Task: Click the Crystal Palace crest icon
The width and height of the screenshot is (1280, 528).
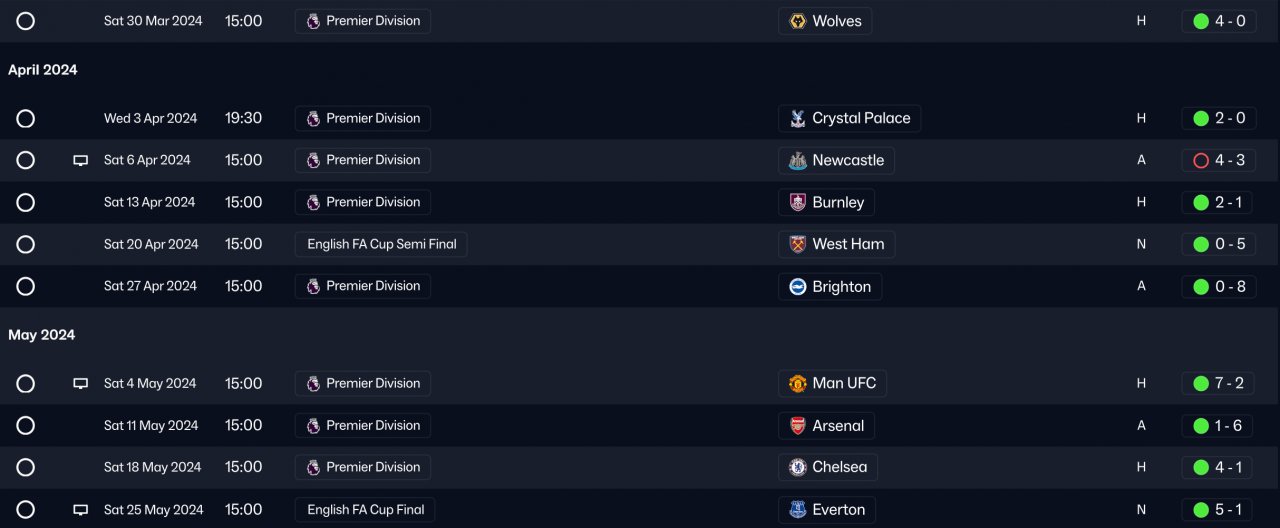Action: pos(798,118)
